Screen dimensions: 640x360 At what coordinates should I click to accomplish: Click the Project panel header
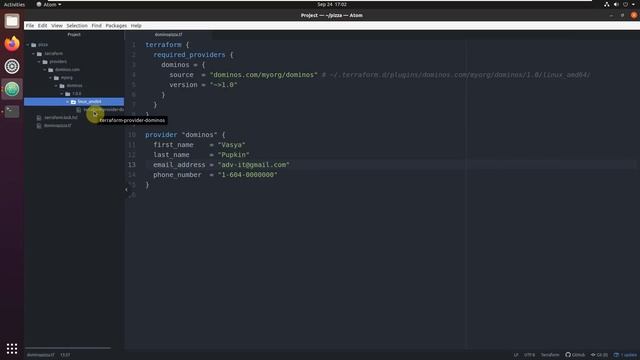[74, 35]
